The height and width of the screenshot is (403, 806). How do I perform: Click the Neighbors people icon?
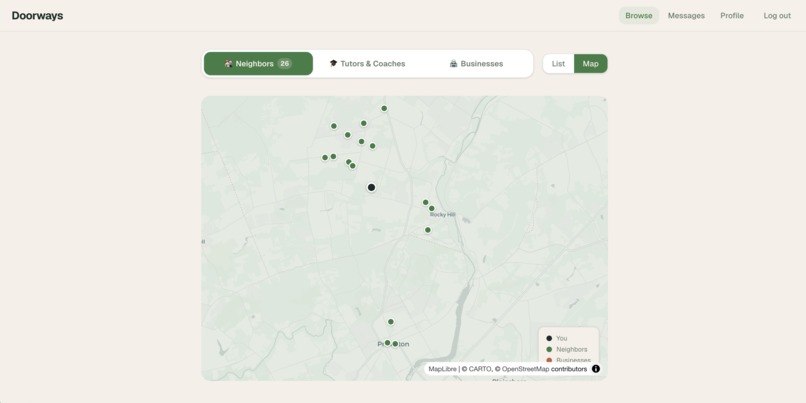229,64
